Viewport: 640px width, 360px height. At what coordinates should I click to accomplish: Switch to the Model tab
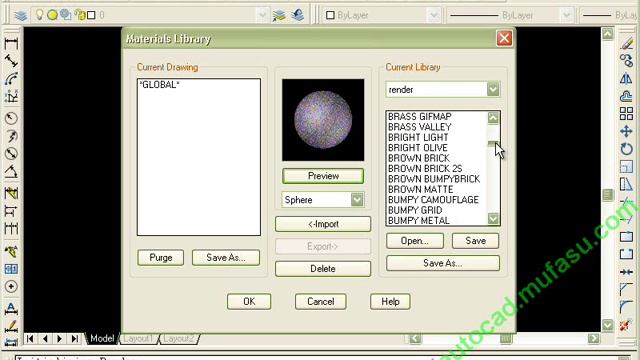(102, 338)
